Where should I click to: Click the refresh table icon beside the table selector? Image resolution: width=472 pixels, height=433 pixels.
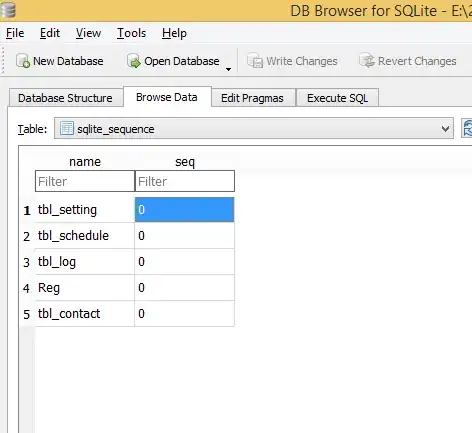(x=467, y=128)
